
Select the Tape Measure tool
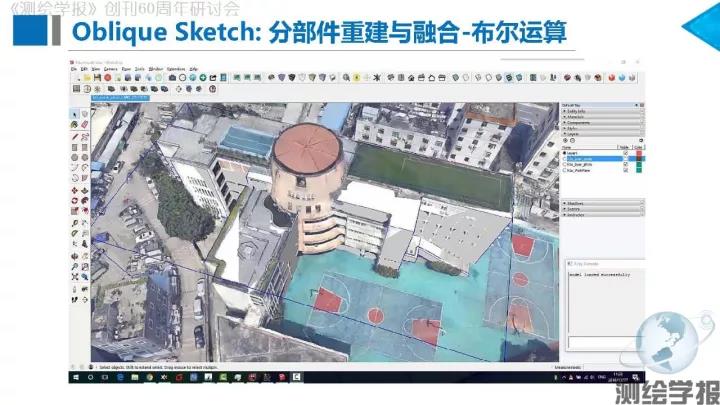[75, 223]
